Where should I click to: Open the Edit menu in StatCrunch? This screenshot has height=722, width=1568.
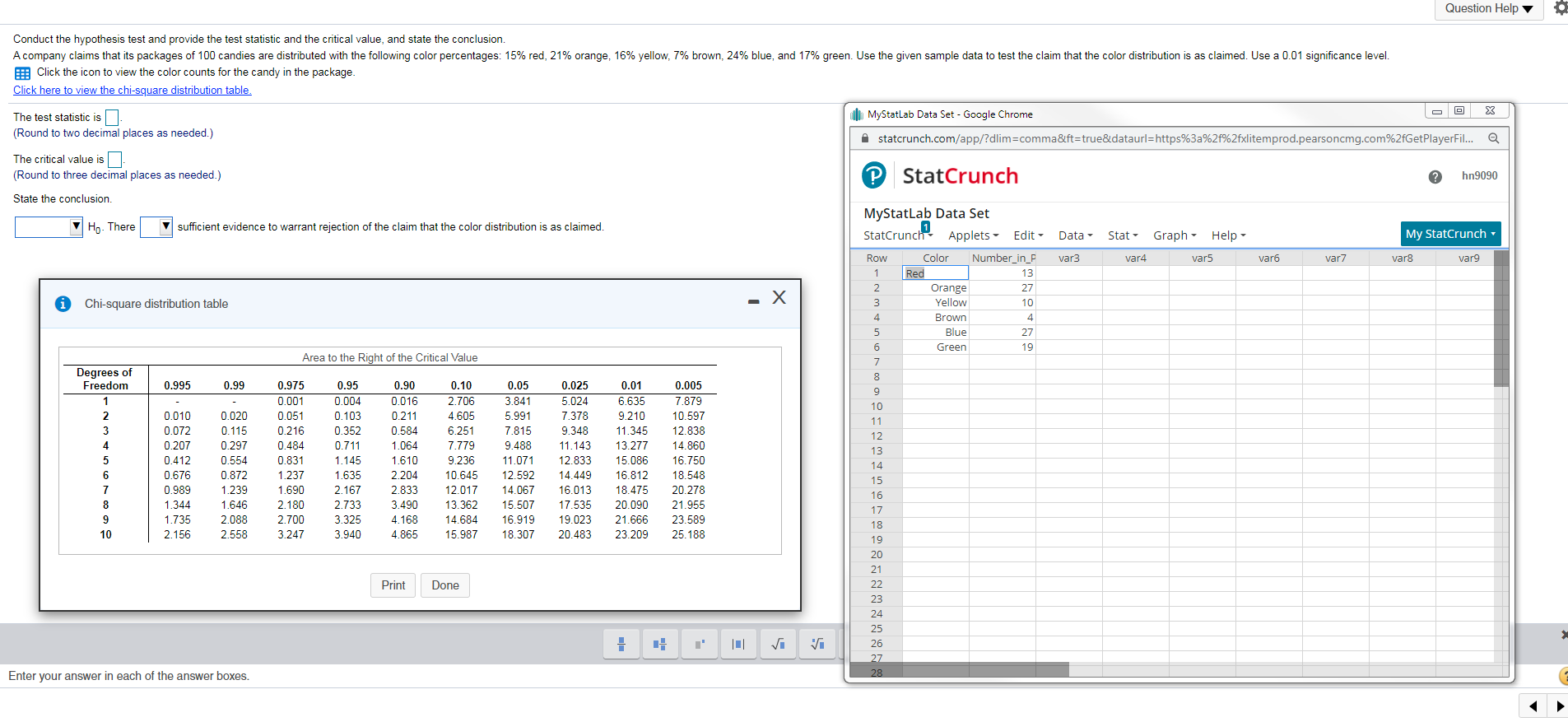tap(1028, 235)
